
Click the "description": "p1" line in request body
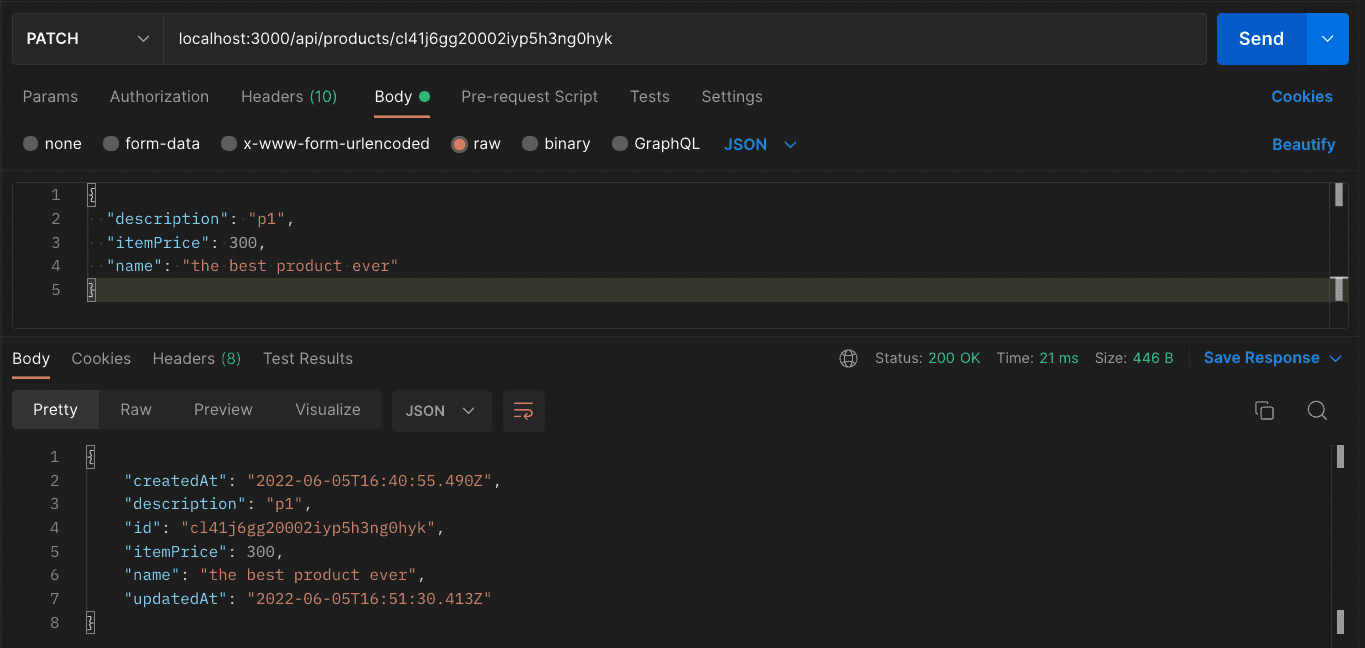tap(202, 219)
